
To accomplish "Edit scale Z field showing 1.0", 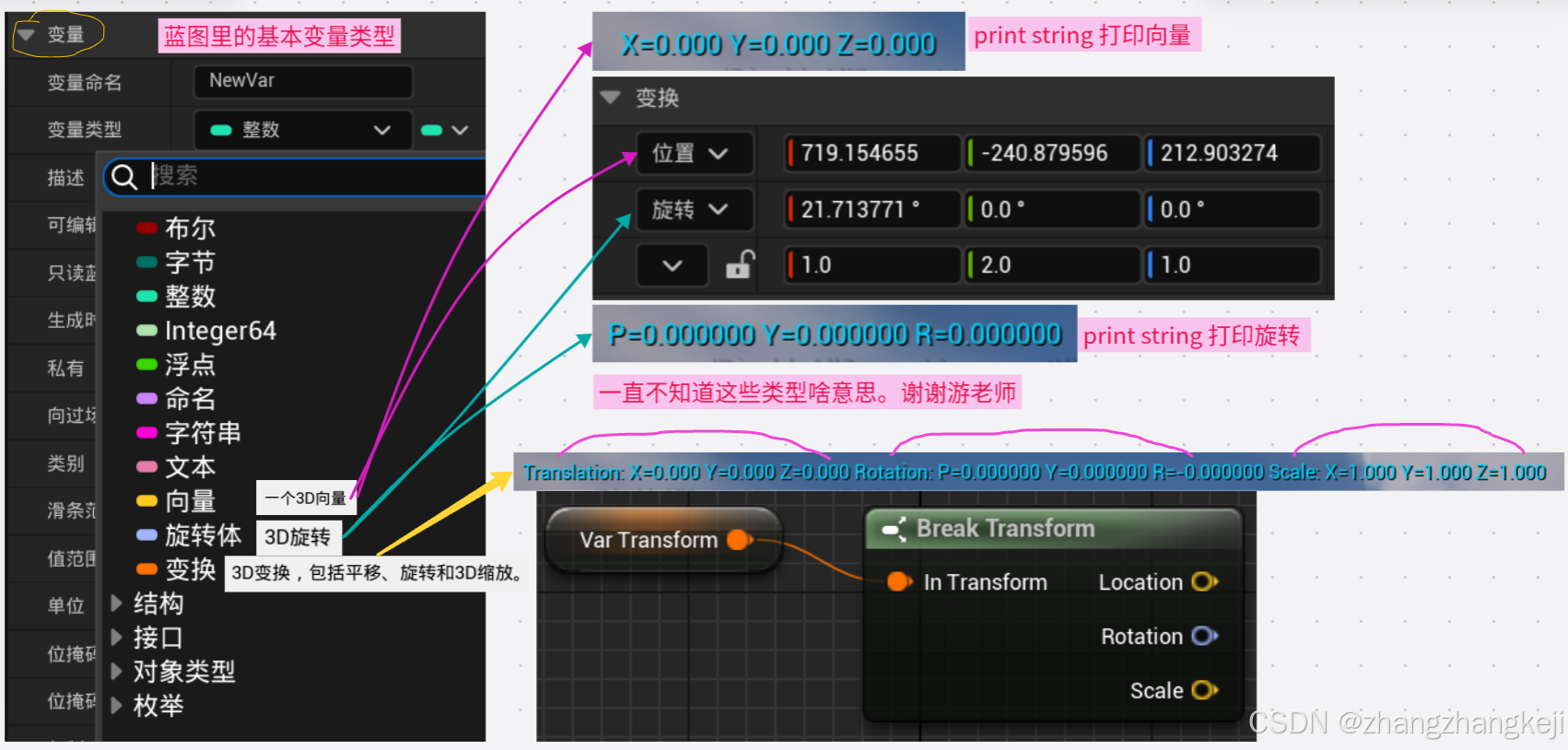I will 1233,265.
